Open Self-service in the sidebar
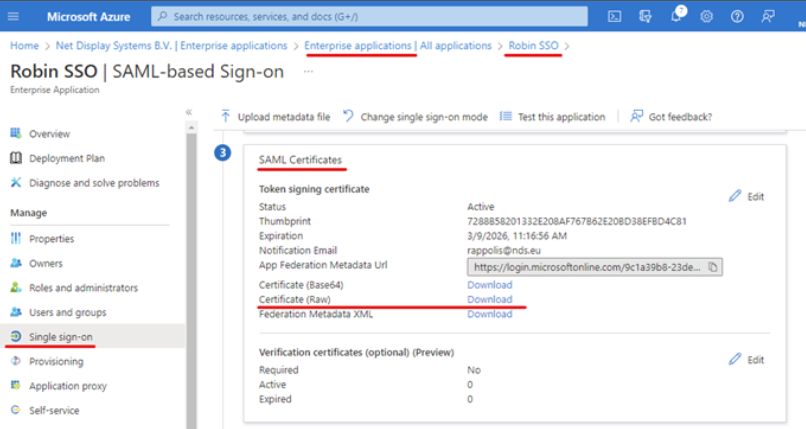The height and width of the screenshot is (429, 806). [x=54, y=411]
